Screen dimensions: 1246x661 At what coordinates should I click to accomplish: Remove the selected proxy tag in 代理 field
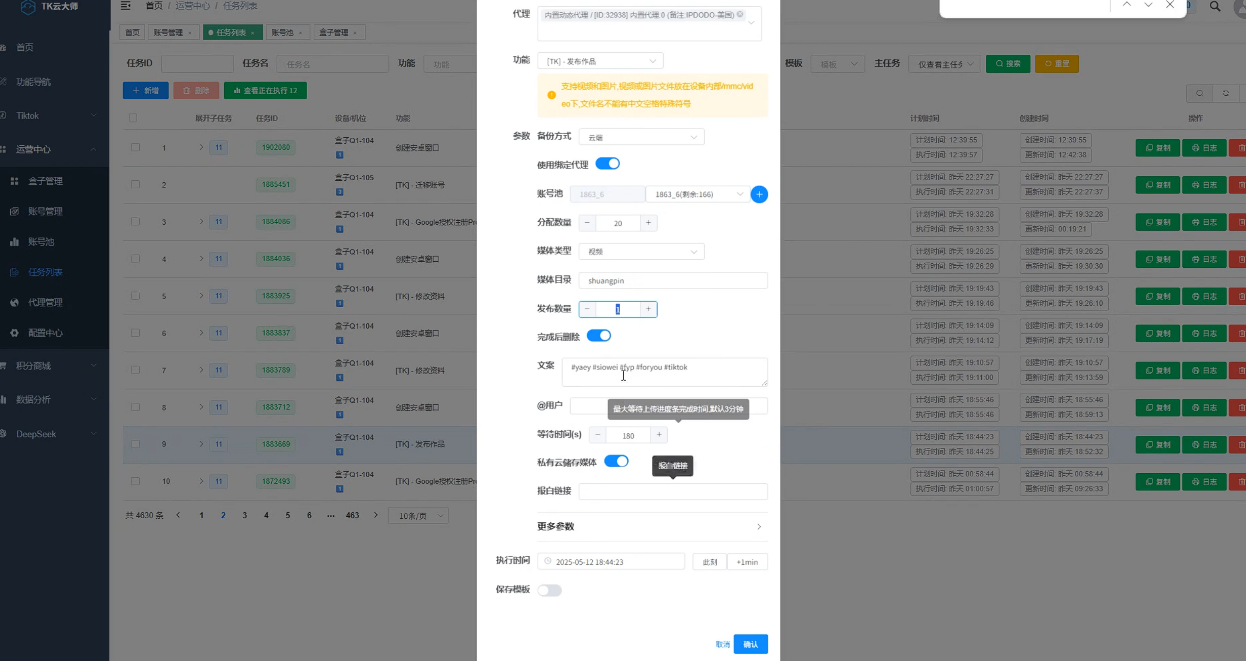[x=740, y=15]
